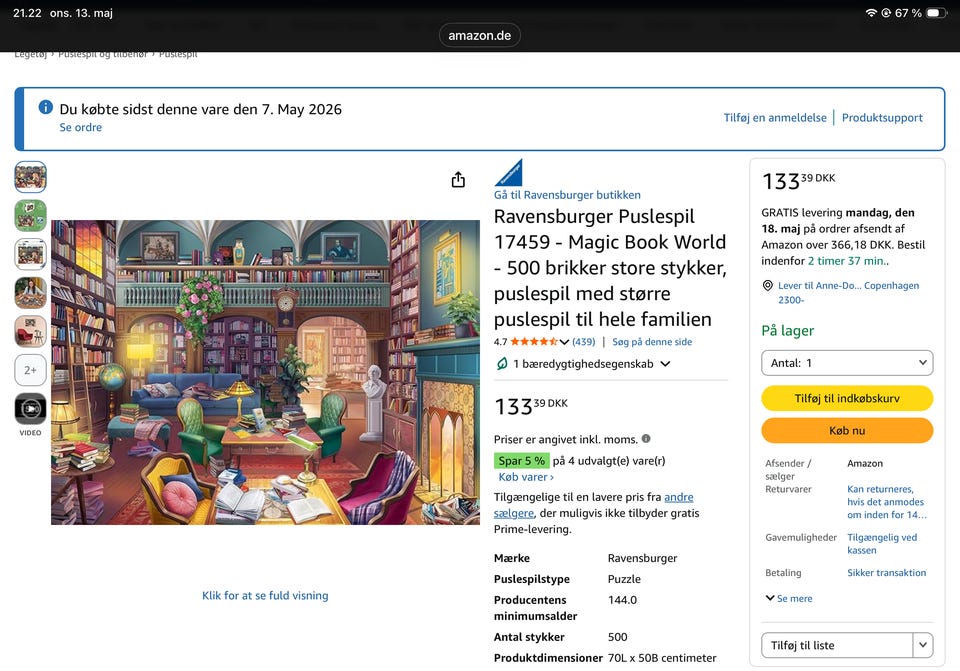960x671 pixels.
Task: Click Klik for at se fuld visning
Action: [265, 596]
